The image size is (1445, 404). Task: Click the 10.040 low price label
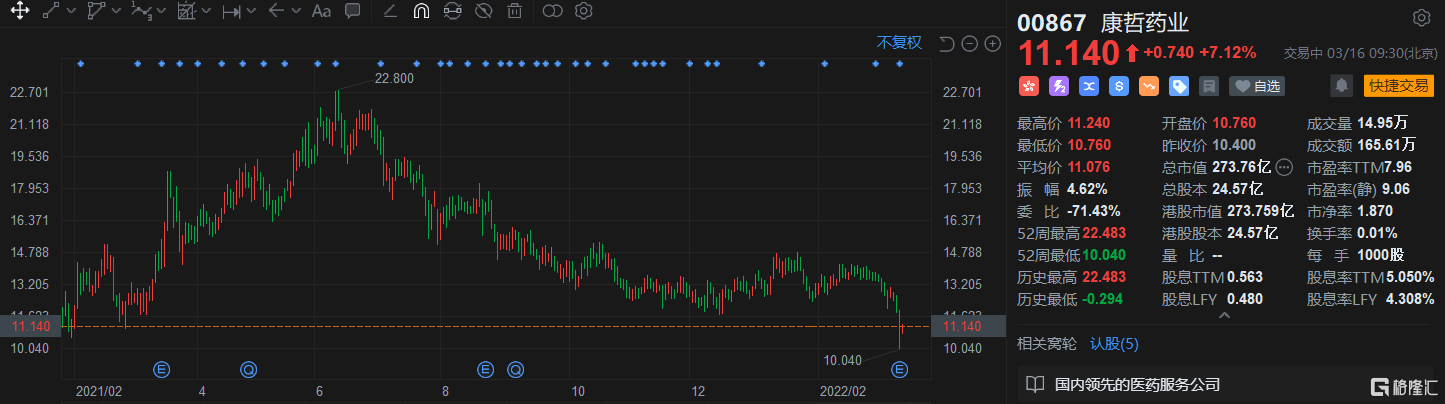tap(842, 360)
